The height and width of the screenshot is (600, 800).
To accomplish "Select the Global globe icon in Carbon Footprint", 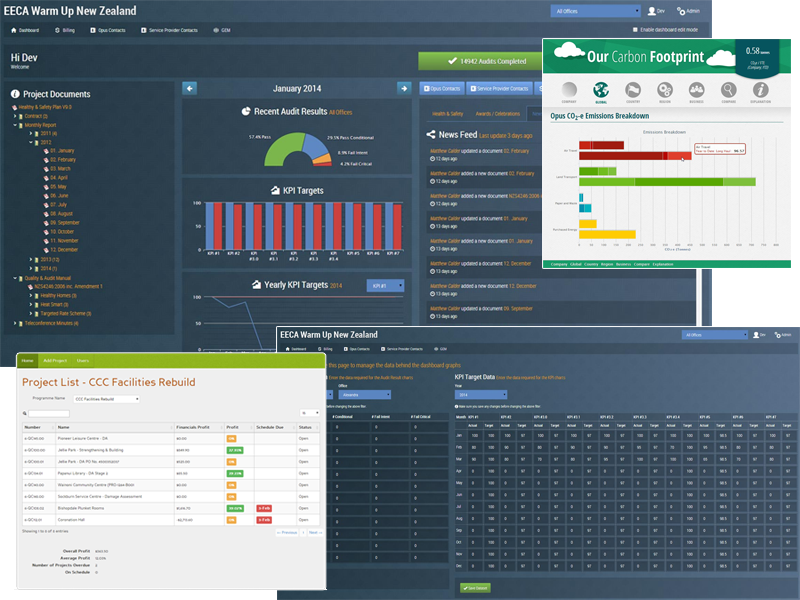I will (x=601, y=90).
